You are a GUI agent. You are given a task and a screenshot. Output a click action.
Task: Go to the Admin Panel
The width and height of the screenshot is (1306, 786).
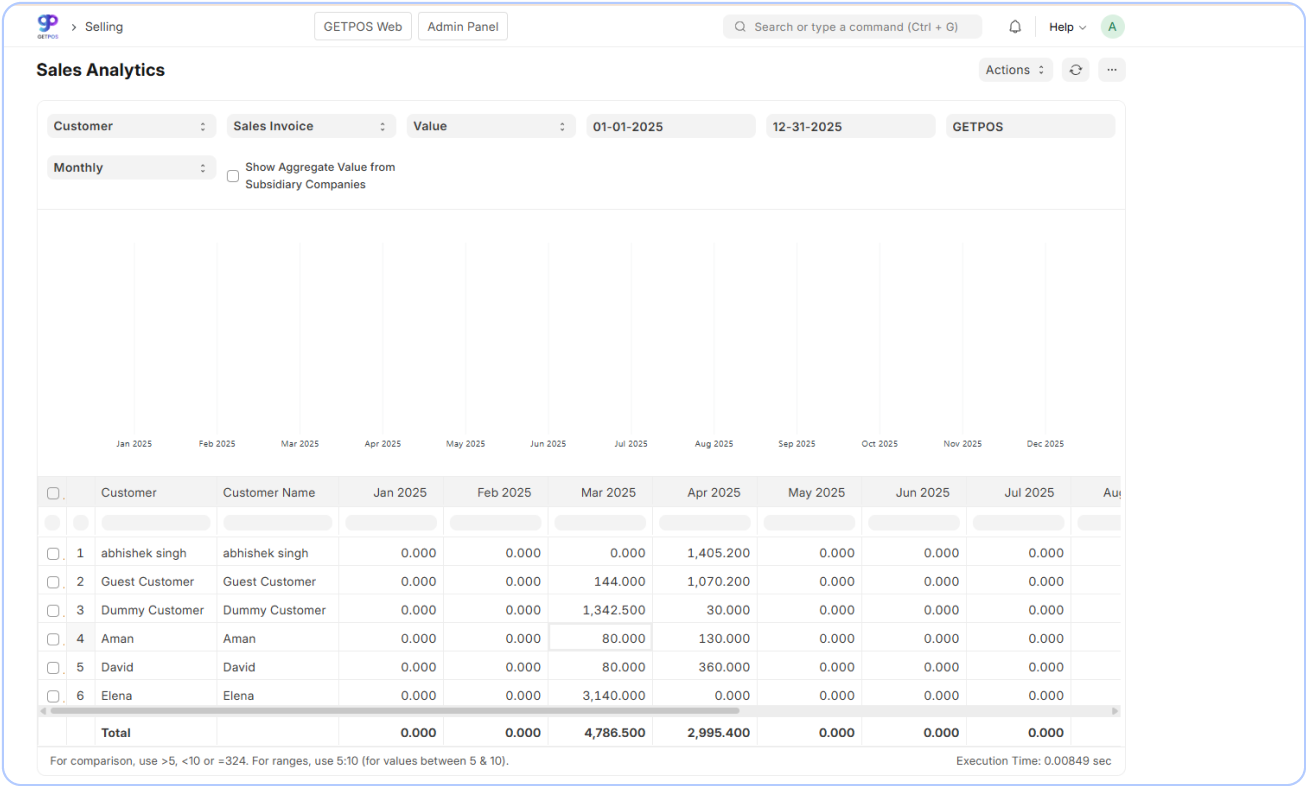[462, 27]
